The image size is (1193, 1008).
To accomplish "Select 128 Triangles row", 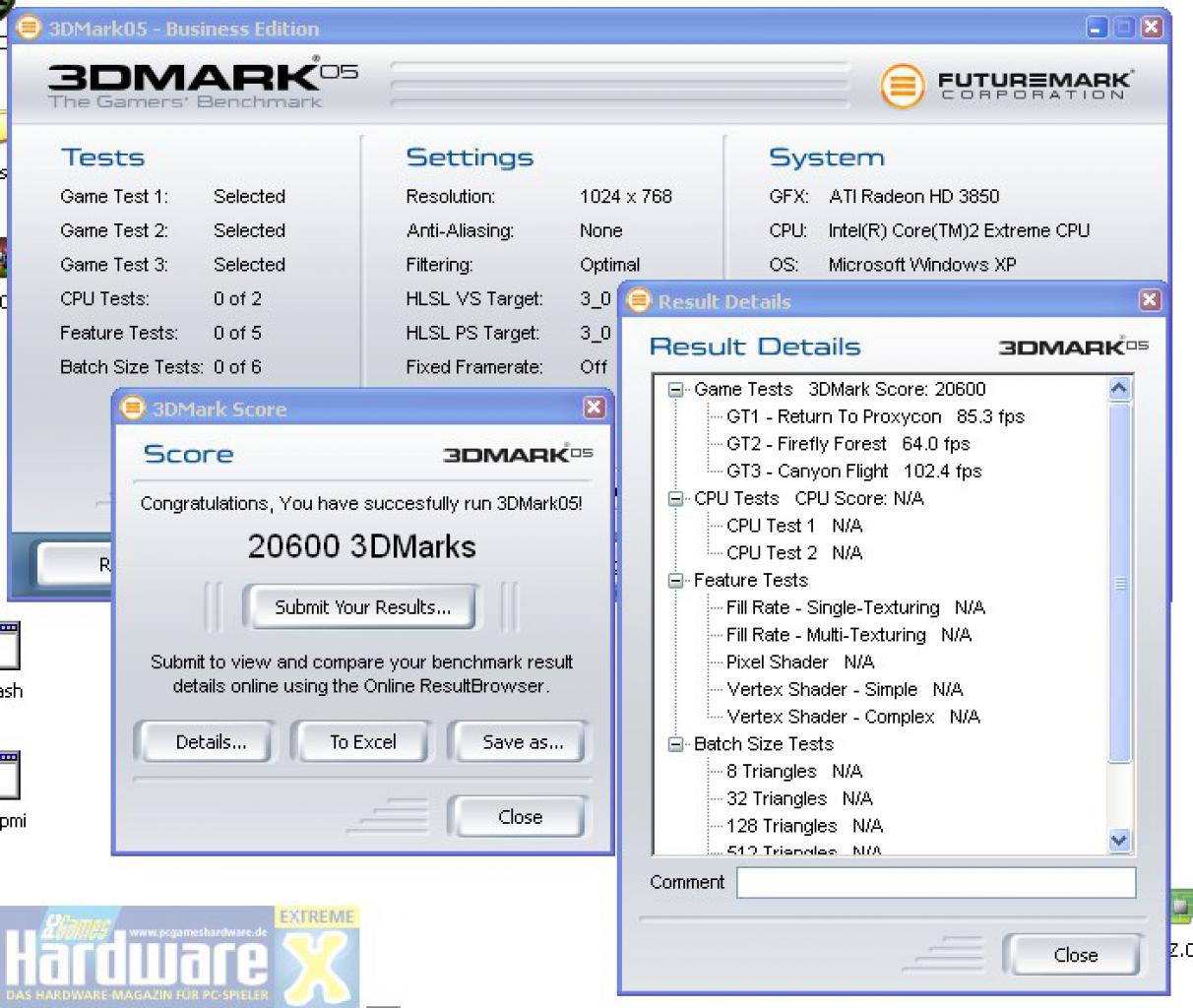I will [804, 826].
